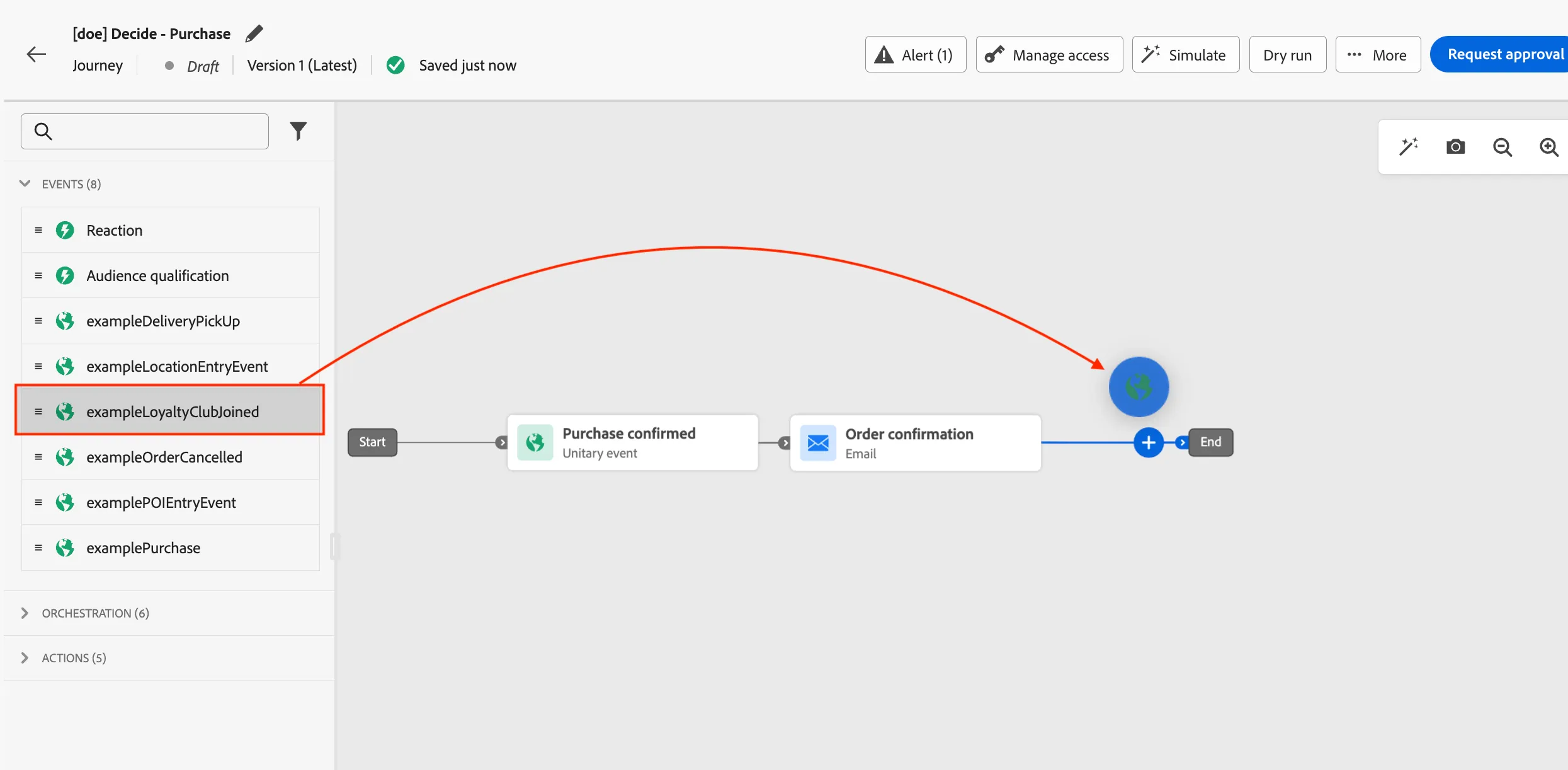1568x770 pixels.
Task: Start a Dry run
Action: coord(1287,55)
